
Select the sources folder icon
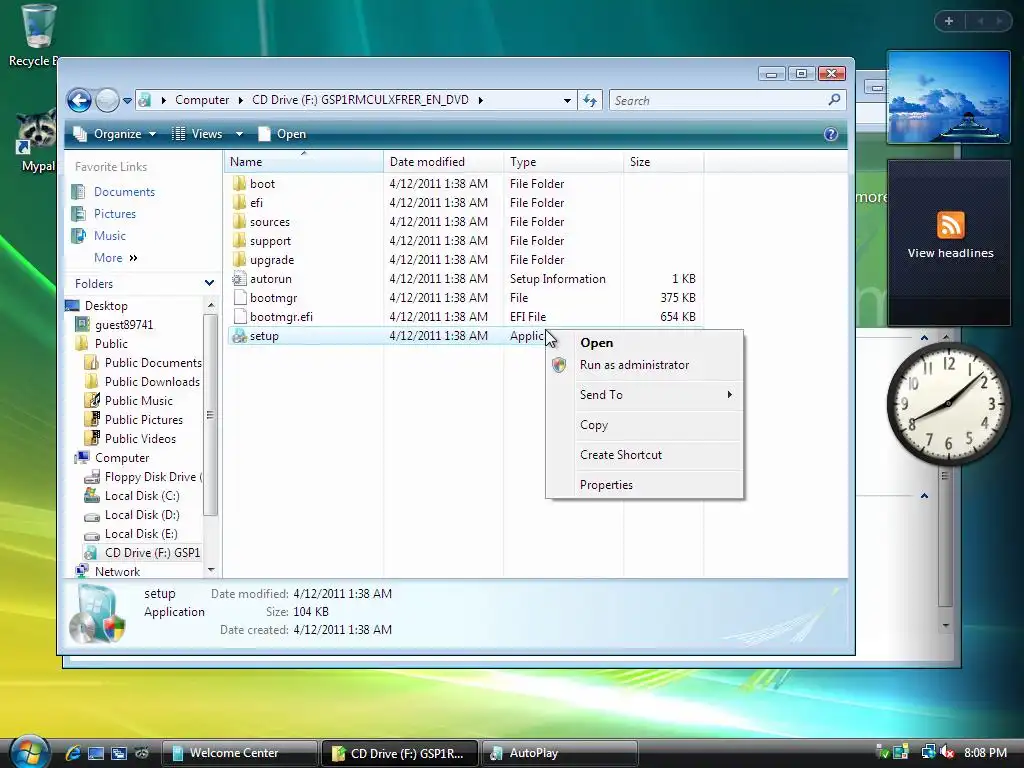(x=240, y=221)
